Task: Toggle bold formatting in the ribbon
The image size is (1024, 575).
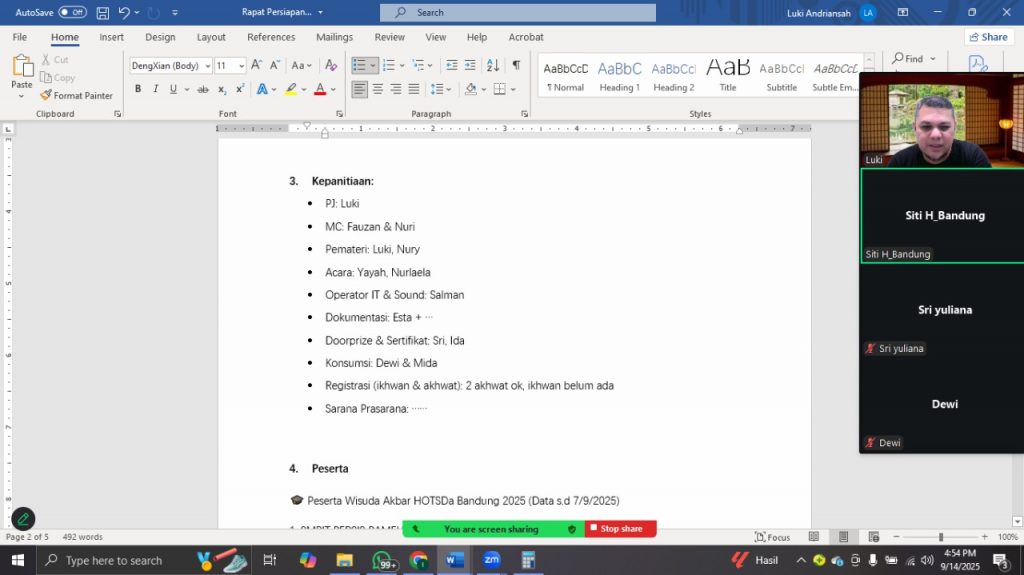Action: pyautogui.click(x=138, y=89)
